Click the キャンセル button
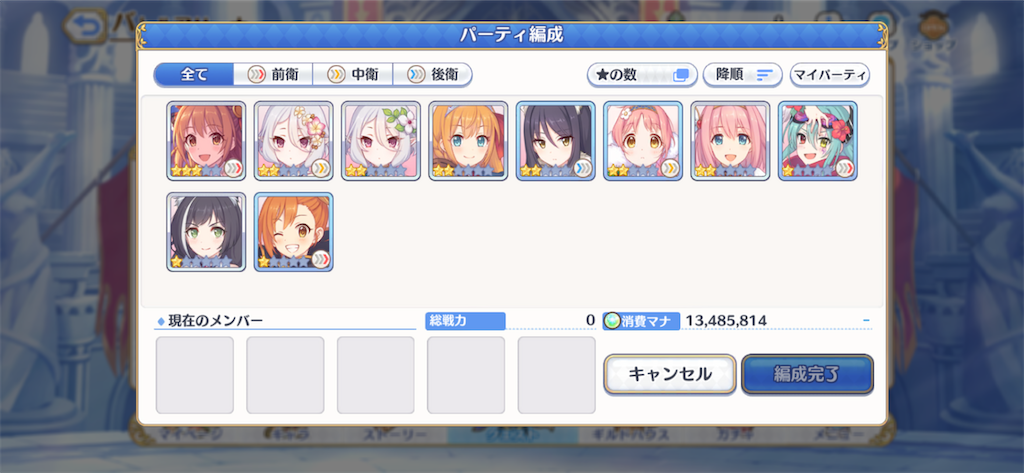 [670, 374]
